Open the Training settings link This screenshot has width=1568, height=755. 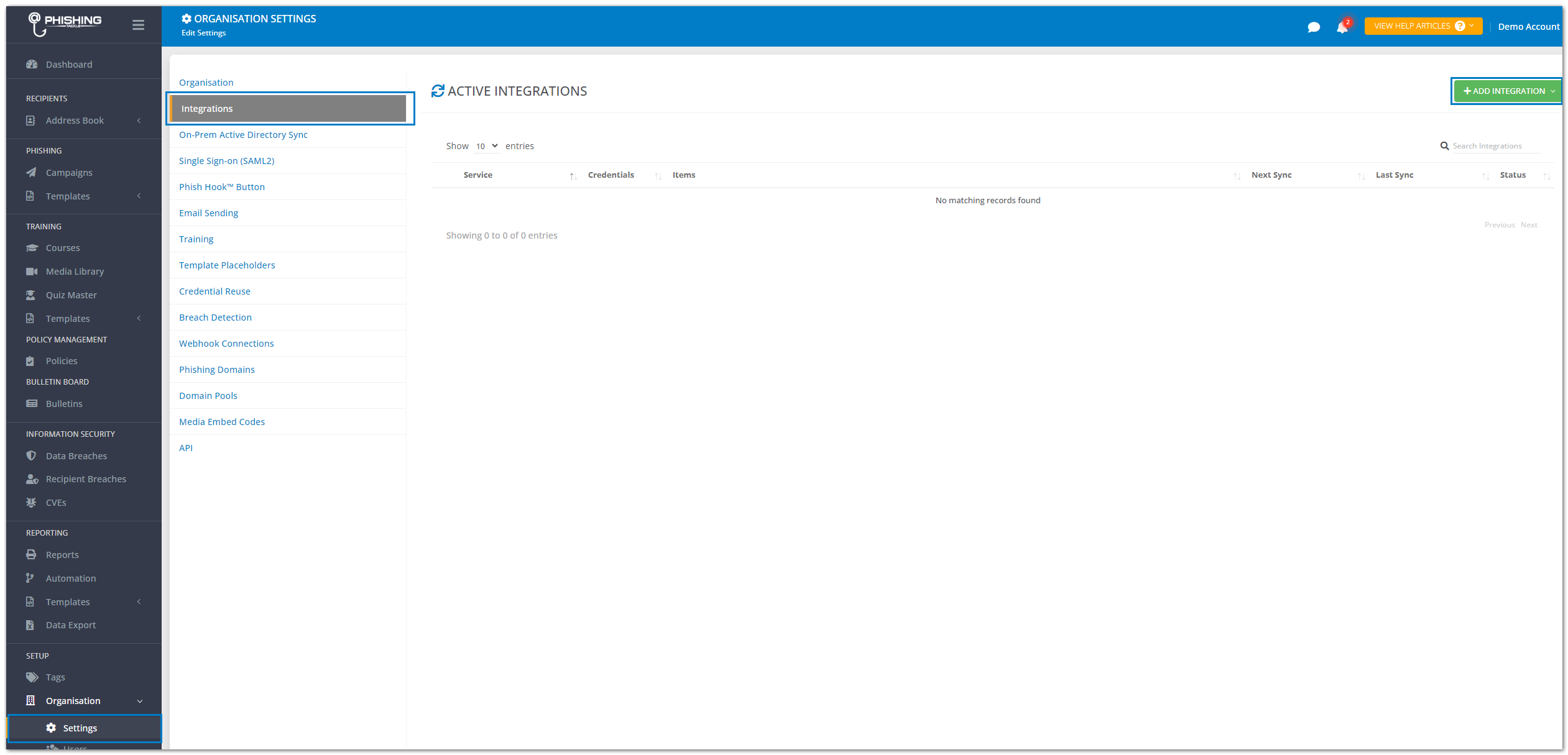196,239
